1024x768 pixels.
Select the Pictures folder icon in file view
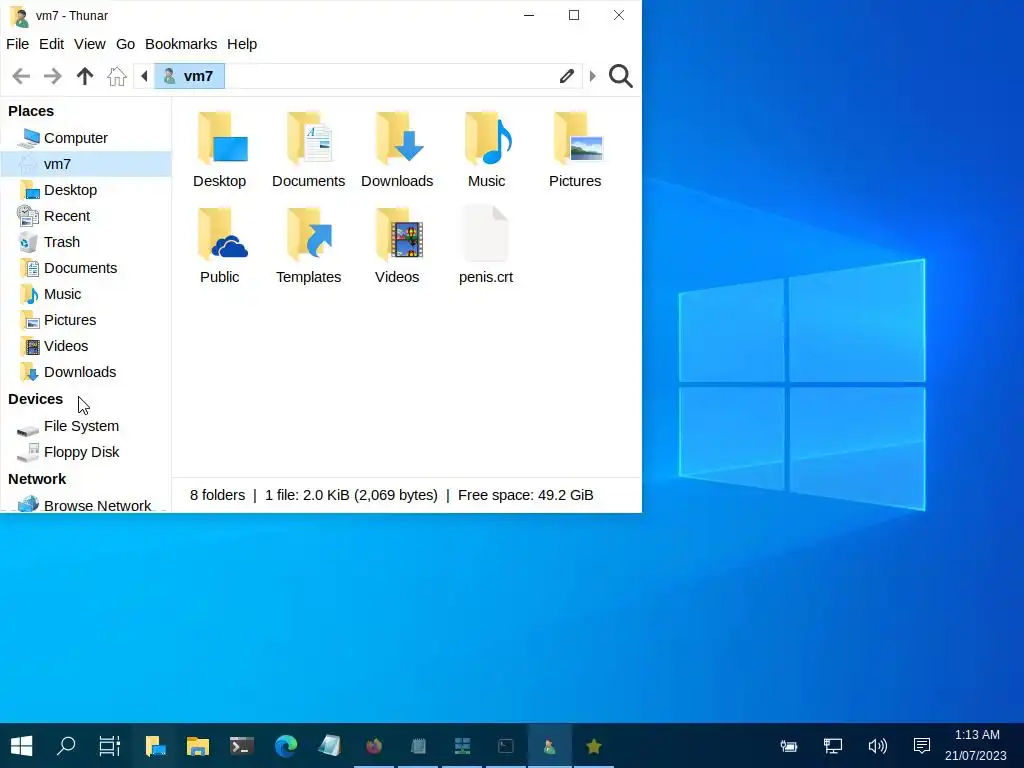(577, 138)
